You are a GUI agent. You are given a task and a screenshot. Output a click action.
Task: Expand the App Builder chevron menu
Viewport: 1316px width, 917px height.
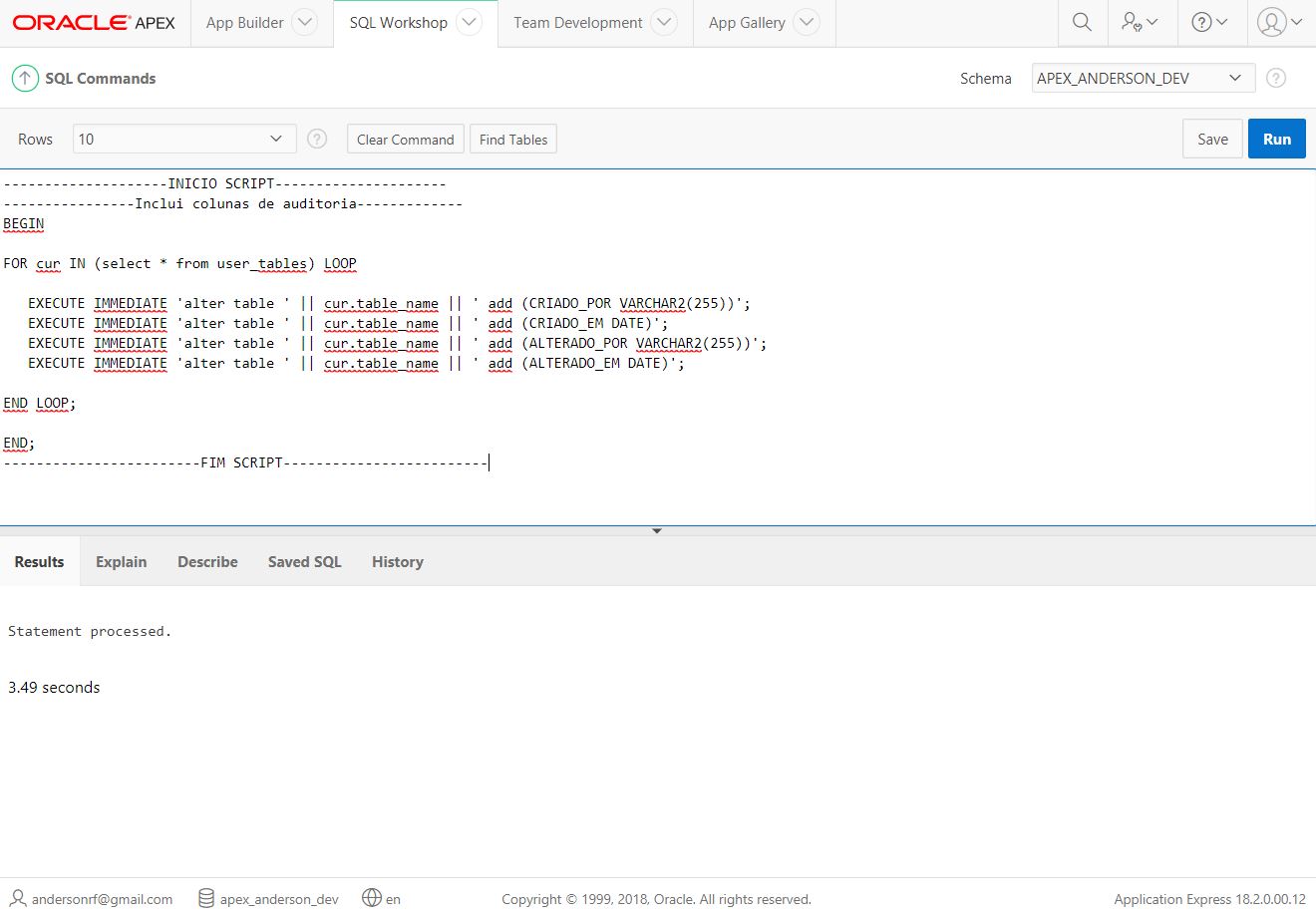304,22
